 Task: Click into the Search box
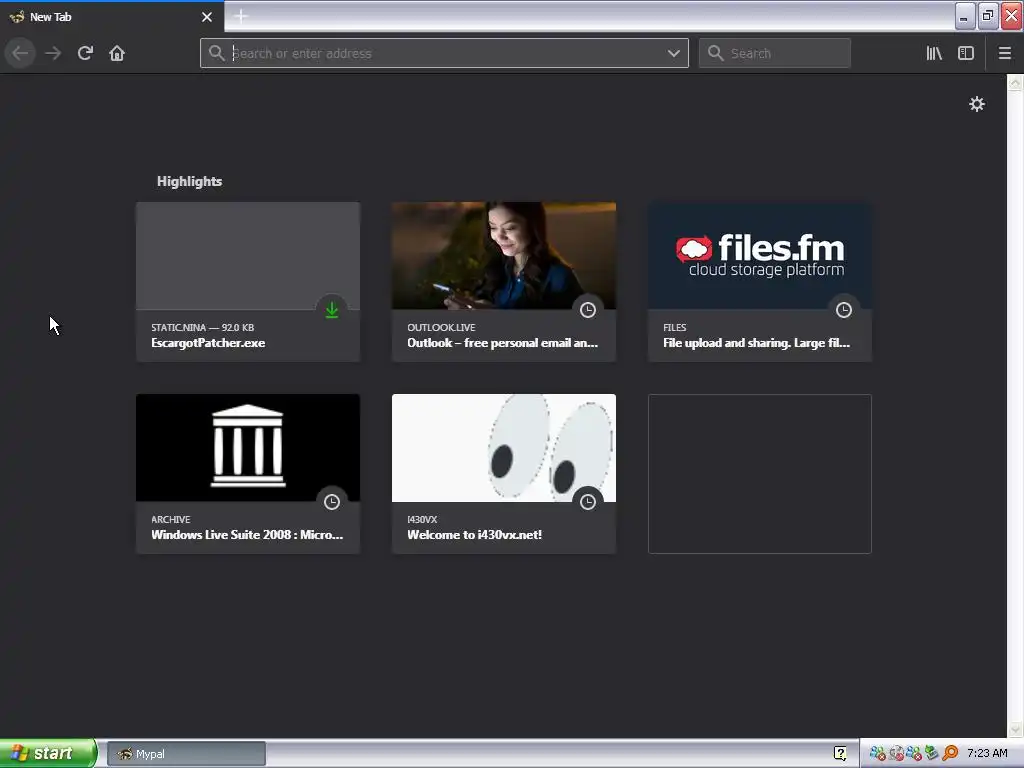[x=775, y=53]
